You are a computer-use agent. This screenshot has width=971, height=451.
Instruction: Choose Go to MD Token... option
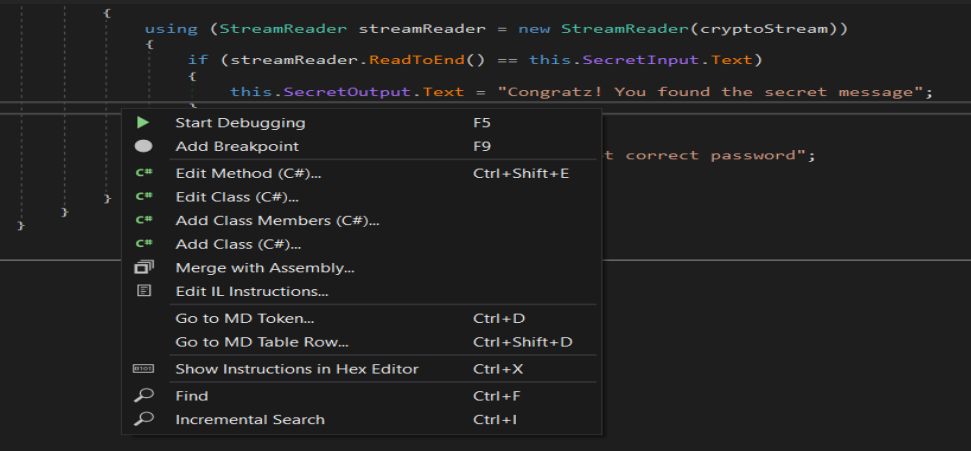(x=244, y=319)
